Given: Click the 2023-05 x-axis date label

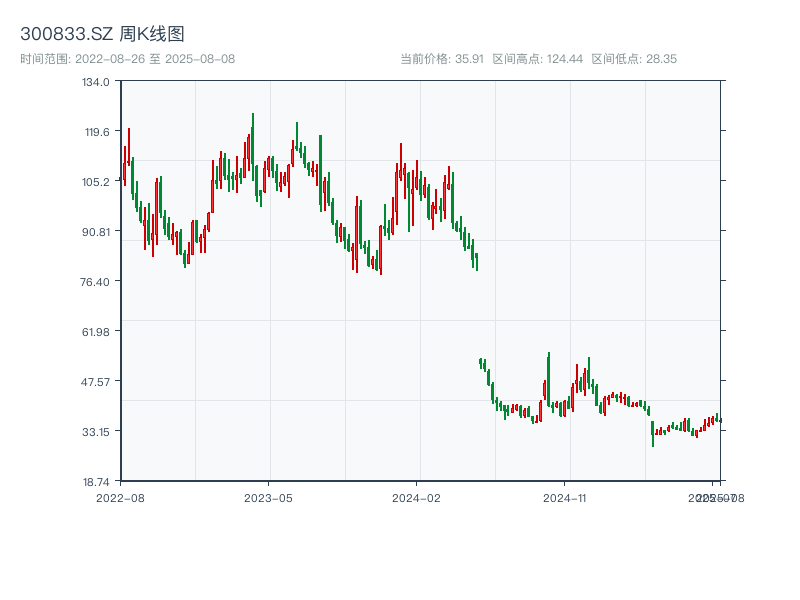Looking at the screenshot, I should [x=268, y=497].
